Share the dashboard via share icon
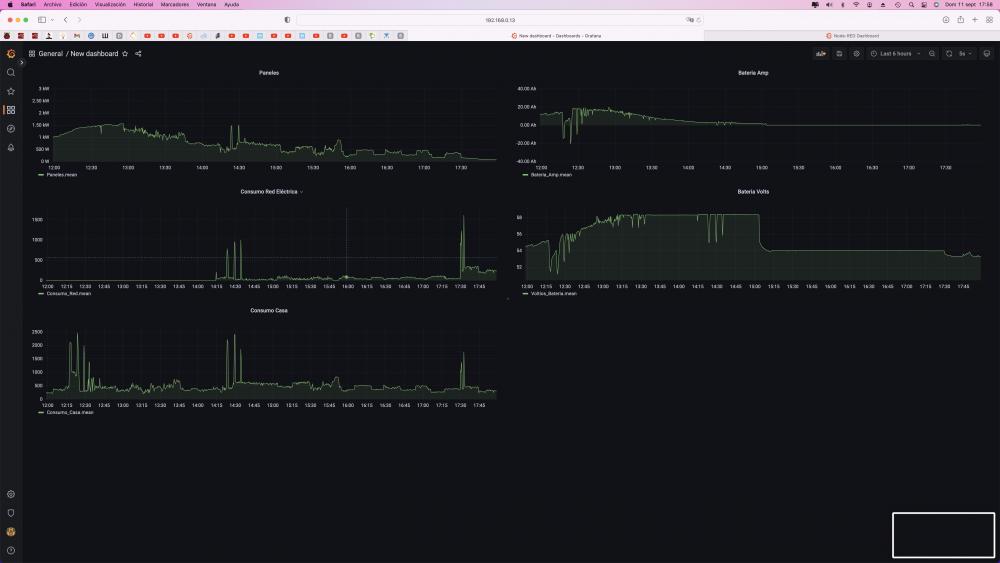This screenshot has width=1000, height=563. [x=138, y=54]
